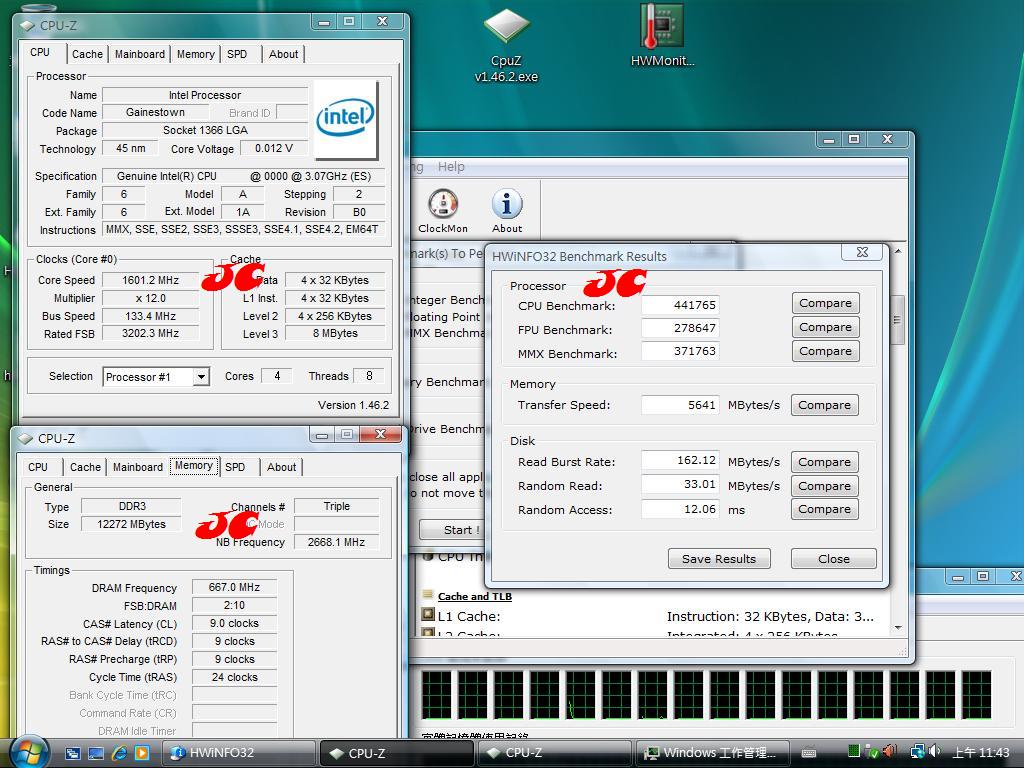This screenshot has width=1024, height=768.
Task: Click the Core Speed value 1601.2 MHz
Action: click(x=151, y=280)
